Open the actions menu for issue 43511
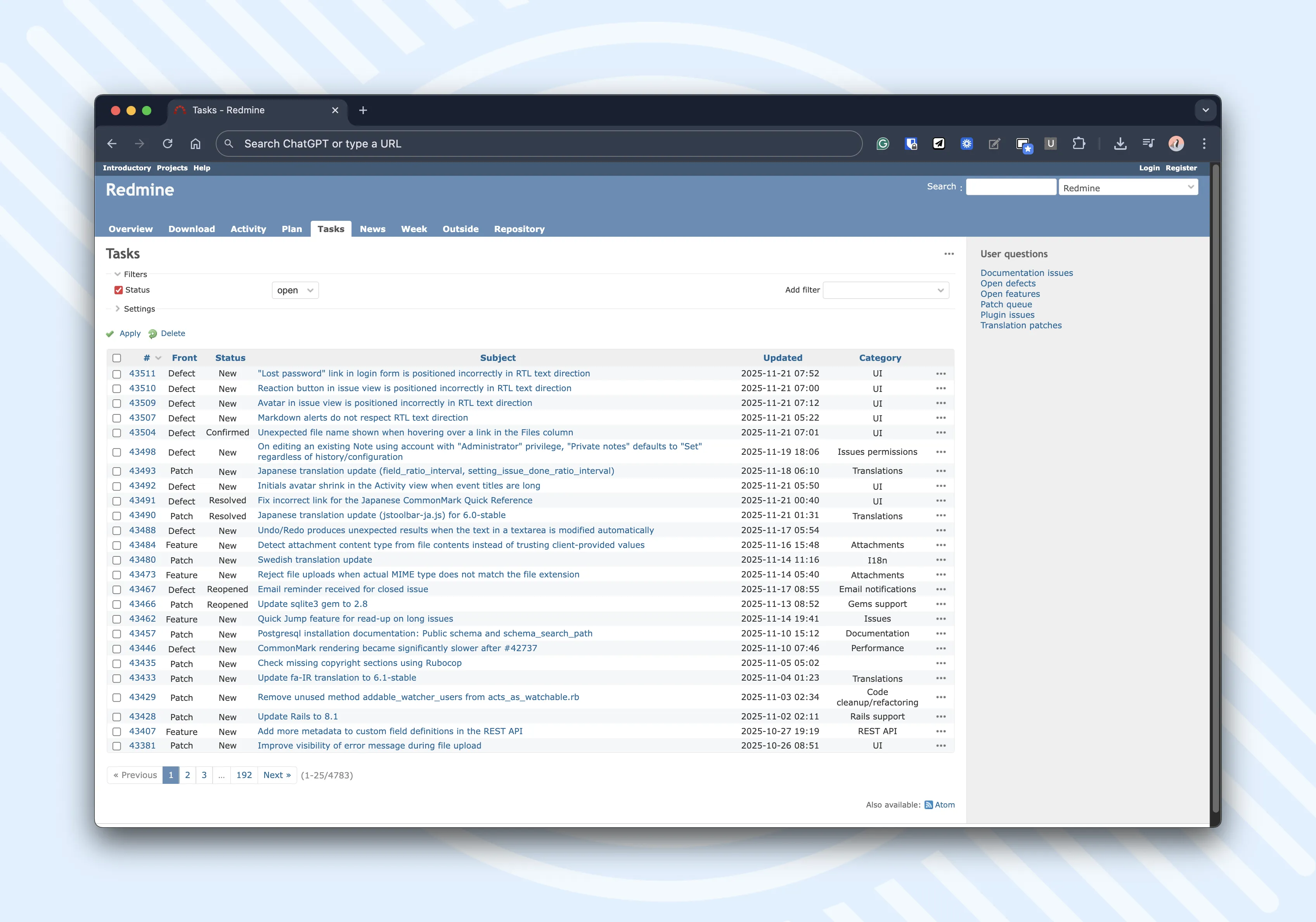1316x922 pixels. point(940,373)
